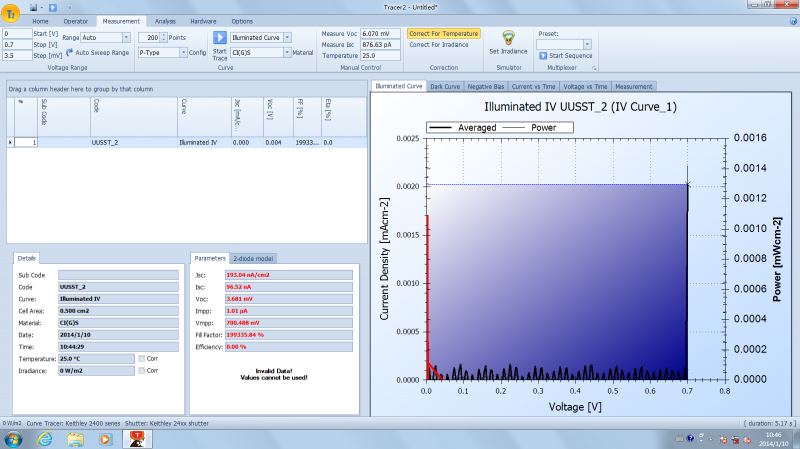Open Internet Explorer from the taskbar
This screenshot has height=449, width=800.
point(45,438)
